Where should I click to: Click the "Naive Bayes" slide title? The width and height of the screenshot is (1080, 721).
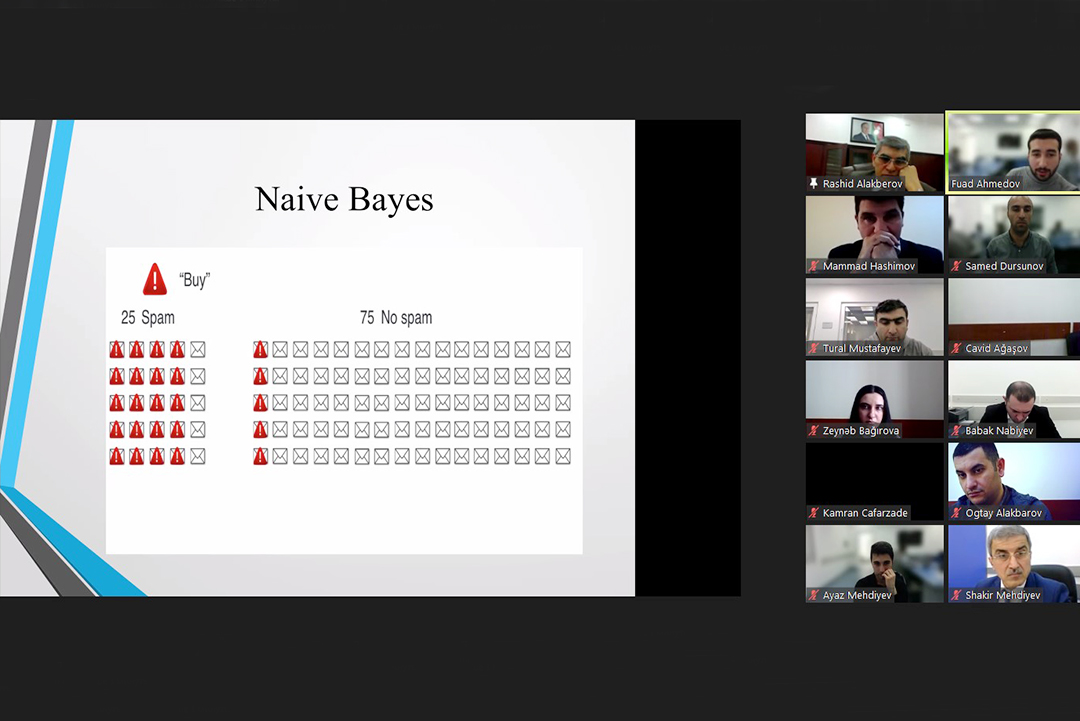click(344, 199)
